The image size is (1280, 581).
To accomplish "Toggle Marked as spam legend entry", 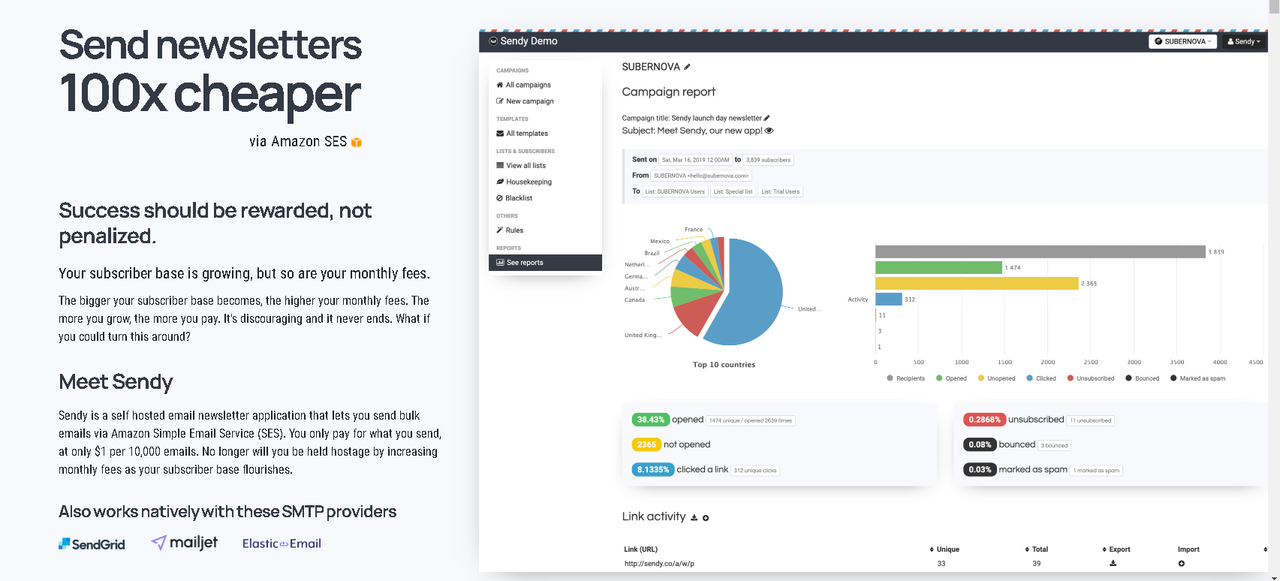I will pyautogui.click(x=1198, y=378).
